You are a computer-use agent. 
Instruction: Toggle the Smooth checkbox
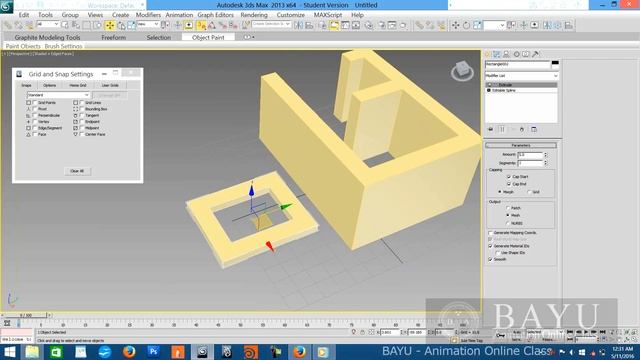click(490, 259)
